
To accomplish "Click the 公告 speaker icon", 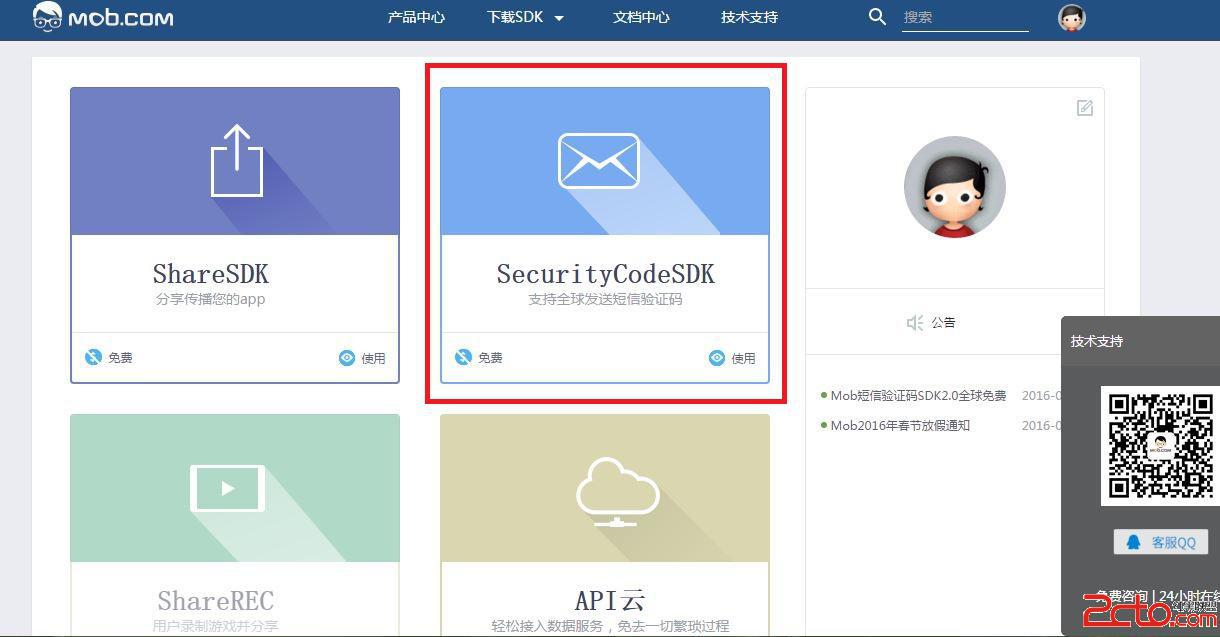I will [x=915, y=322].
